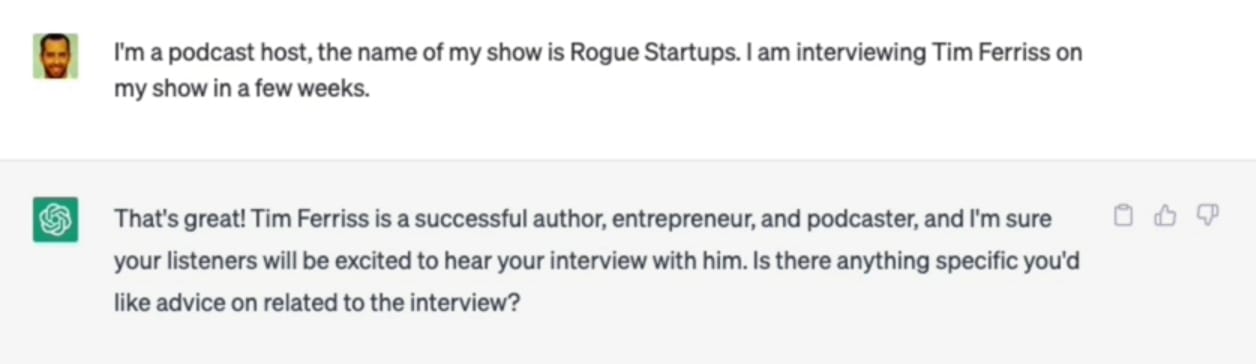1256x364 pixels.
Task: Click the line "my show in a few weeks."
Action: 242,89
